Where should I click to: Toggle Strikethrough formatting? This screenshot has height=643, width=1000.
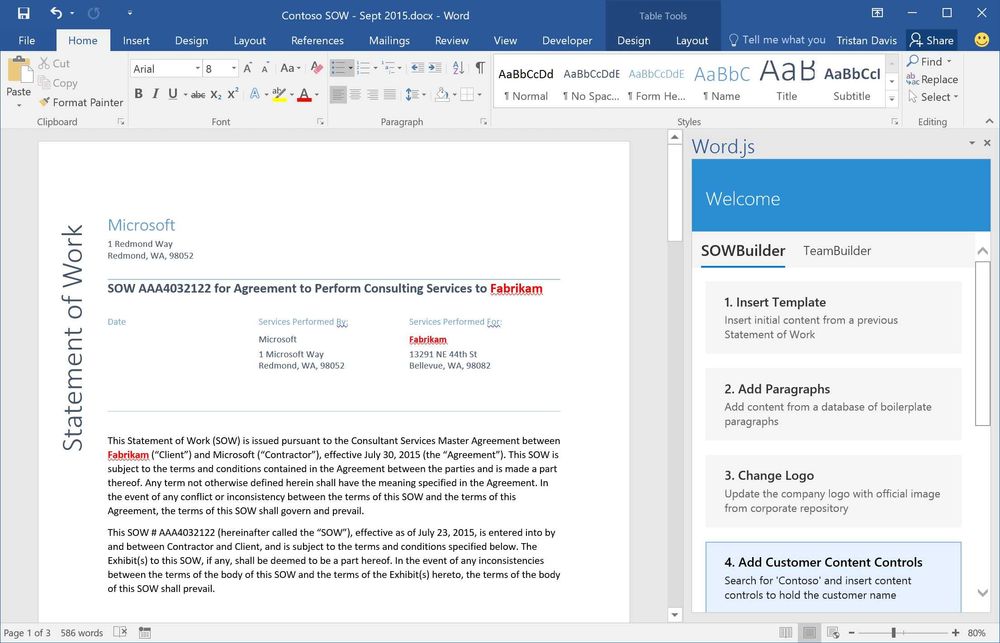pyautogui.click(x=198, y=94)
